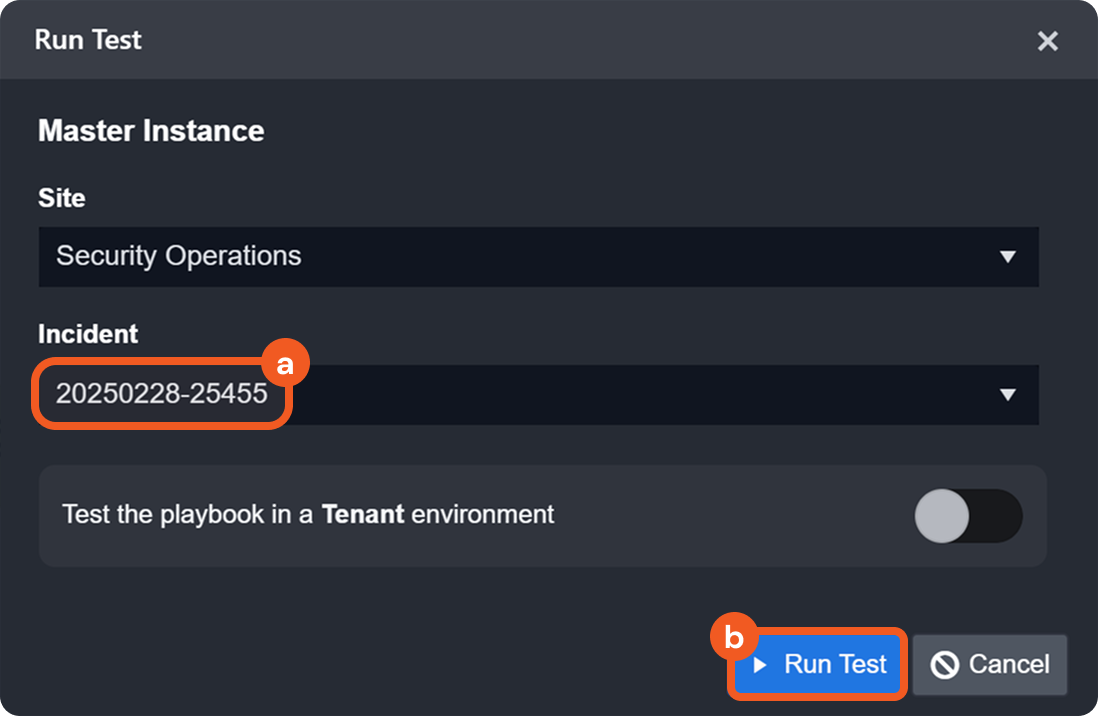Click the Site dropdown arrow
The width and height of the screenshot is (1098, 716).
point(1007,257)
